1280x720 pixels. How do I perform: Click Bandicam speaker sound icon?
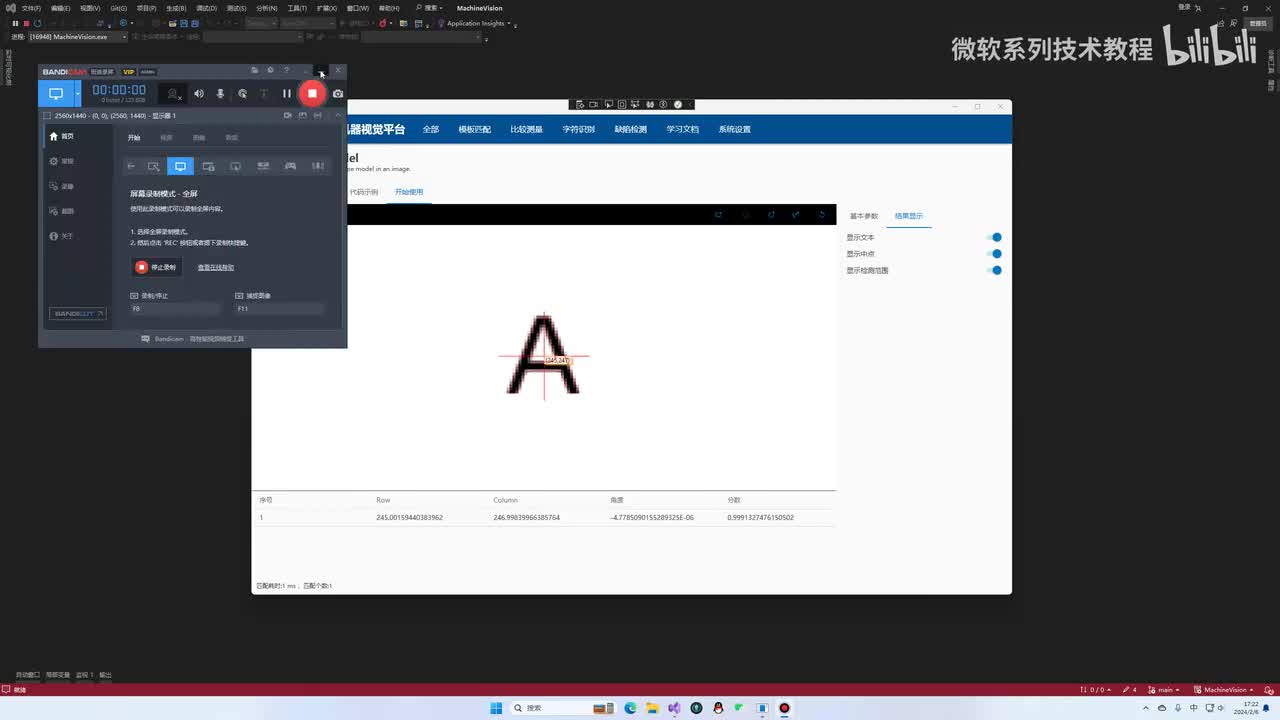coord(198,93)
